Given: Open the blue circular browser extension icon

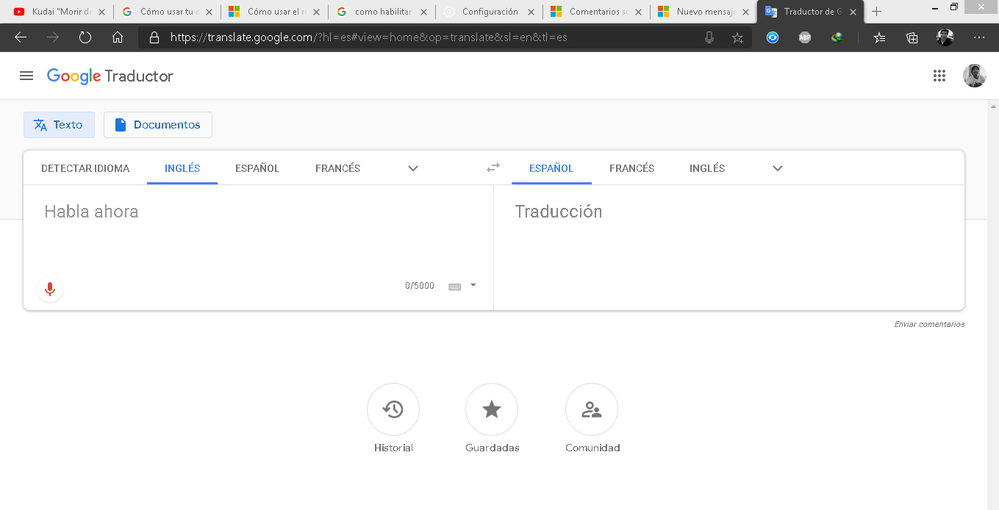Looking at the screenshot, I should coord(772,38).
